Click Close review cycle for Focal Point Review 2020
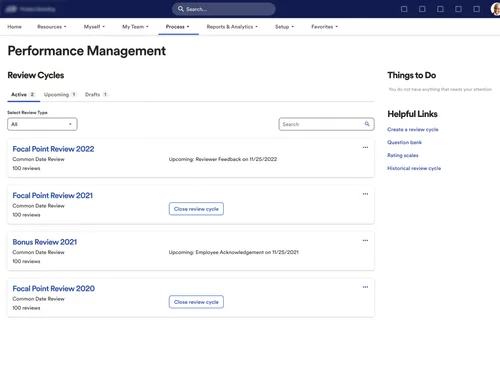The width and height of the screenshot is (500, 382). coord(196,302)
